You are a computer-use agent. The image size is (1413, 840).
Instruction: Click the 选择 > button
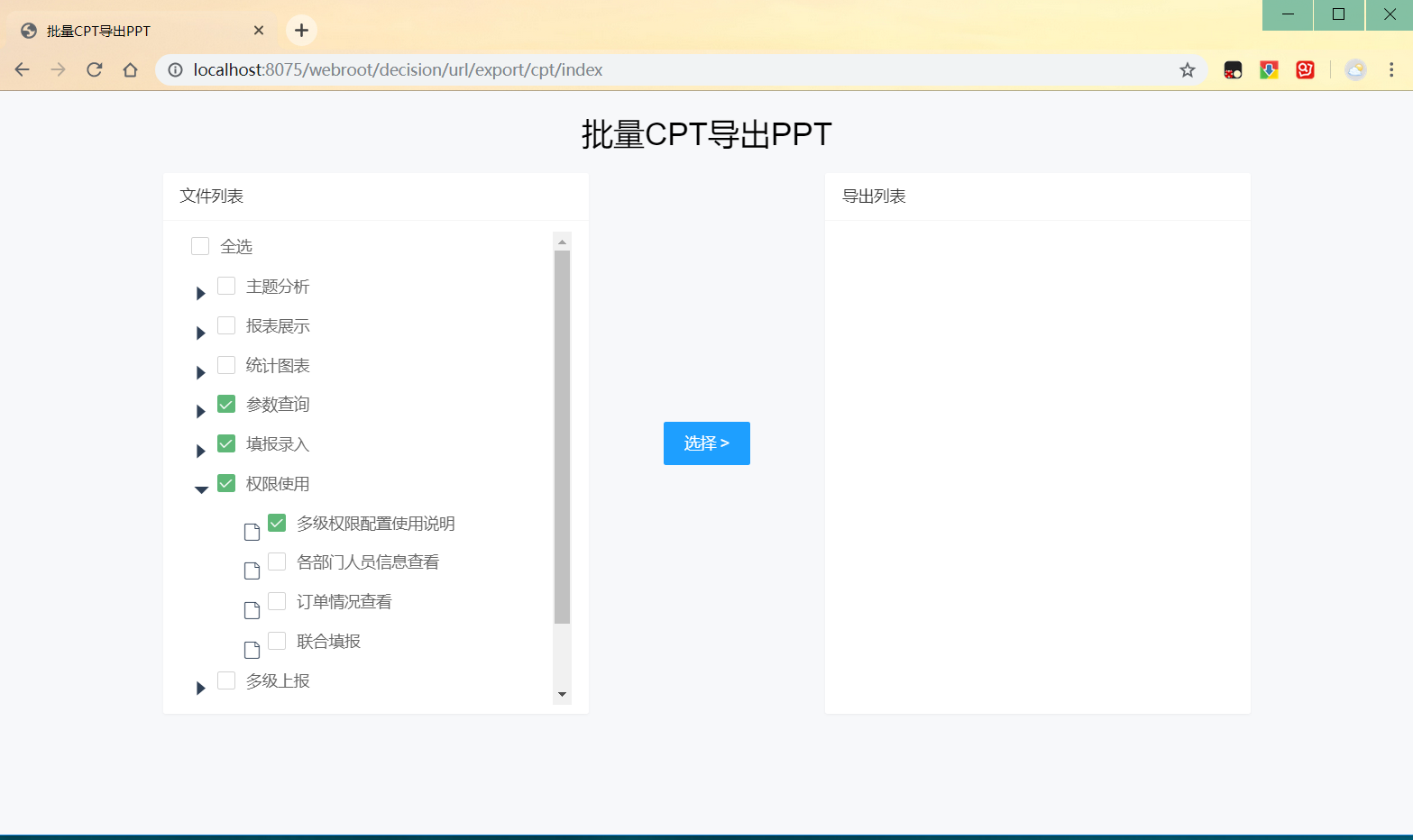(707, 443)
